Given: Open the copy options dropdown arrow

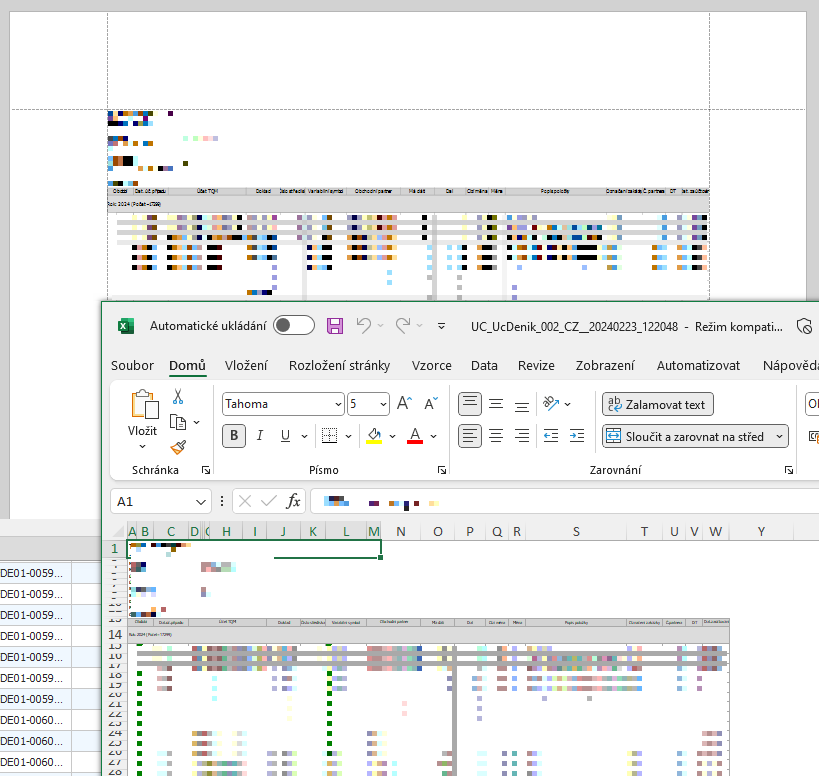Looking at the screenshot, I should click(x=196, y=422).
